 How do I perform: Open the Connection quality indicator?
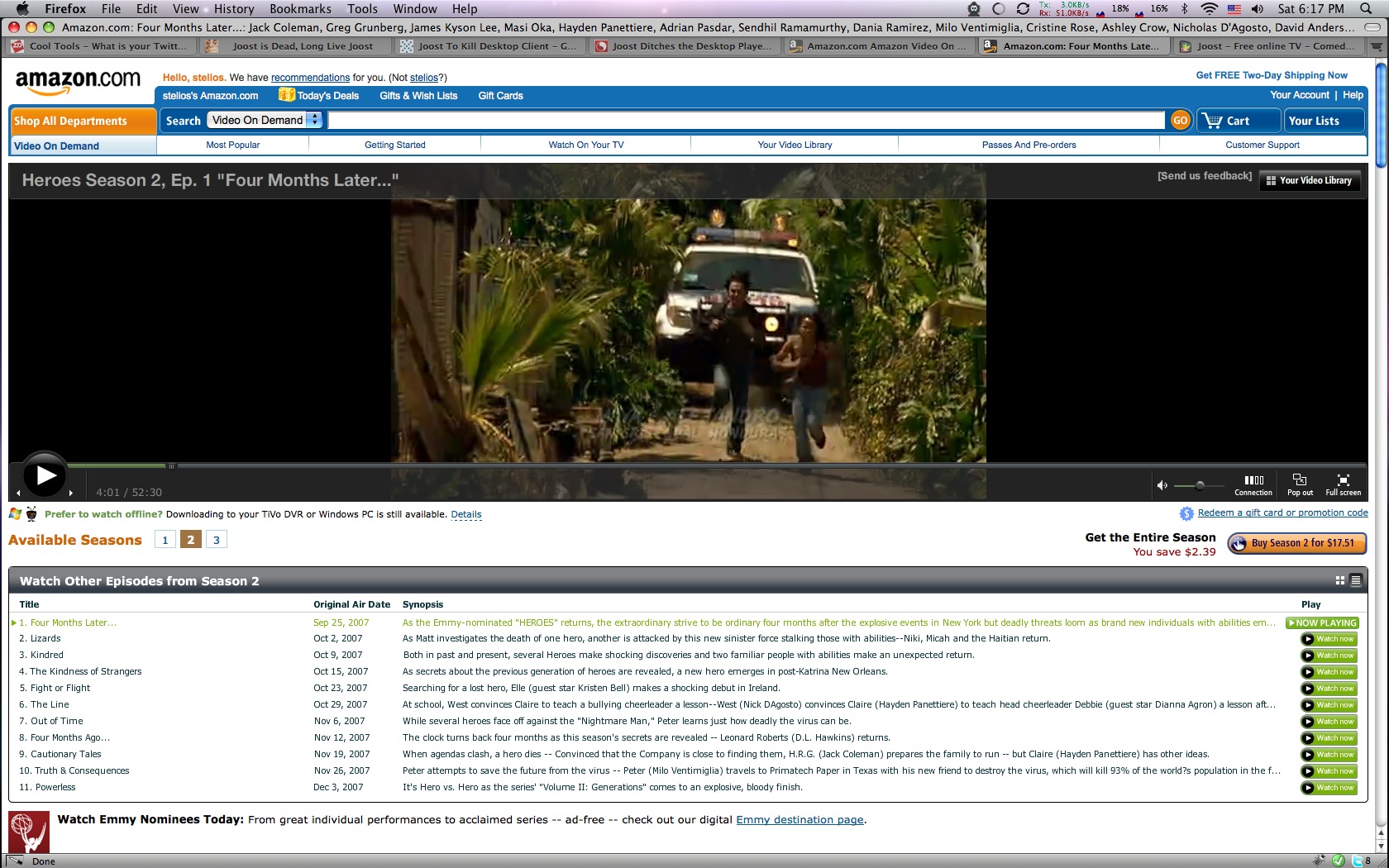point(1253,484)
